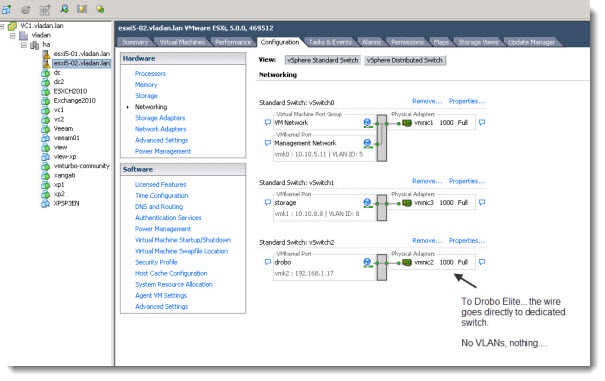Select vmturbo-community VM in tree
605x381 pixels.
(81, 166)
